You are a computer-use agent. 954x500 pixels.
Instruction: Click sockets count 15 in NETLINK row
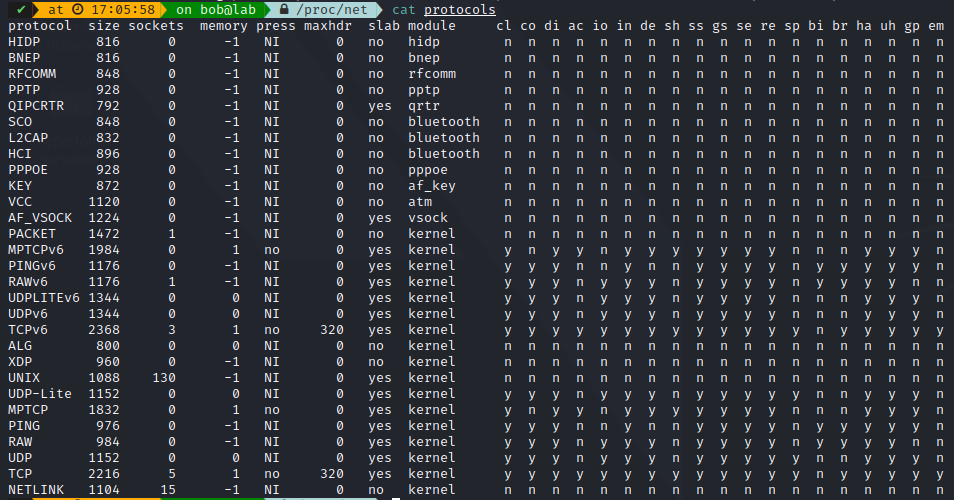pos(168,490)
